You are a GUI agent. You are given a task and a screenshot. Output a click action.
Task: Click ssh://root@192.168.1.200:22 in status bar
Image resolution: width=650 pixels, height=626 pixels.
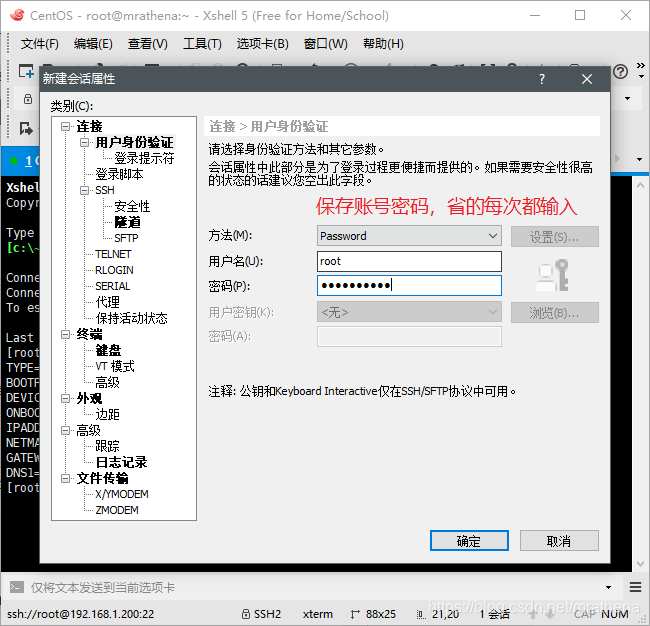pyautogui.click(x=81, y=614)
